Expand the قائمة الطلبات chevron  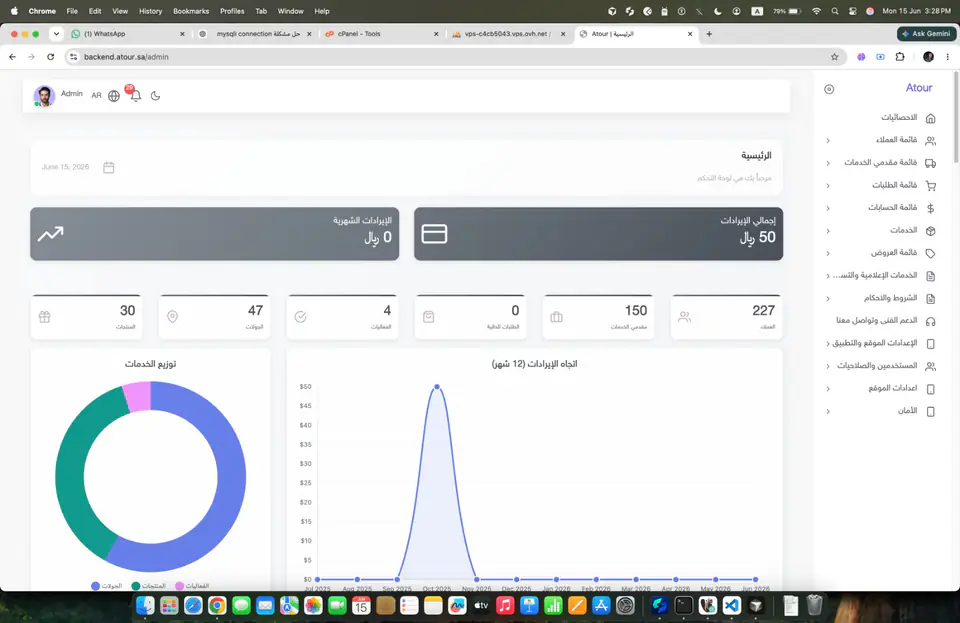[x=828, y=185]
